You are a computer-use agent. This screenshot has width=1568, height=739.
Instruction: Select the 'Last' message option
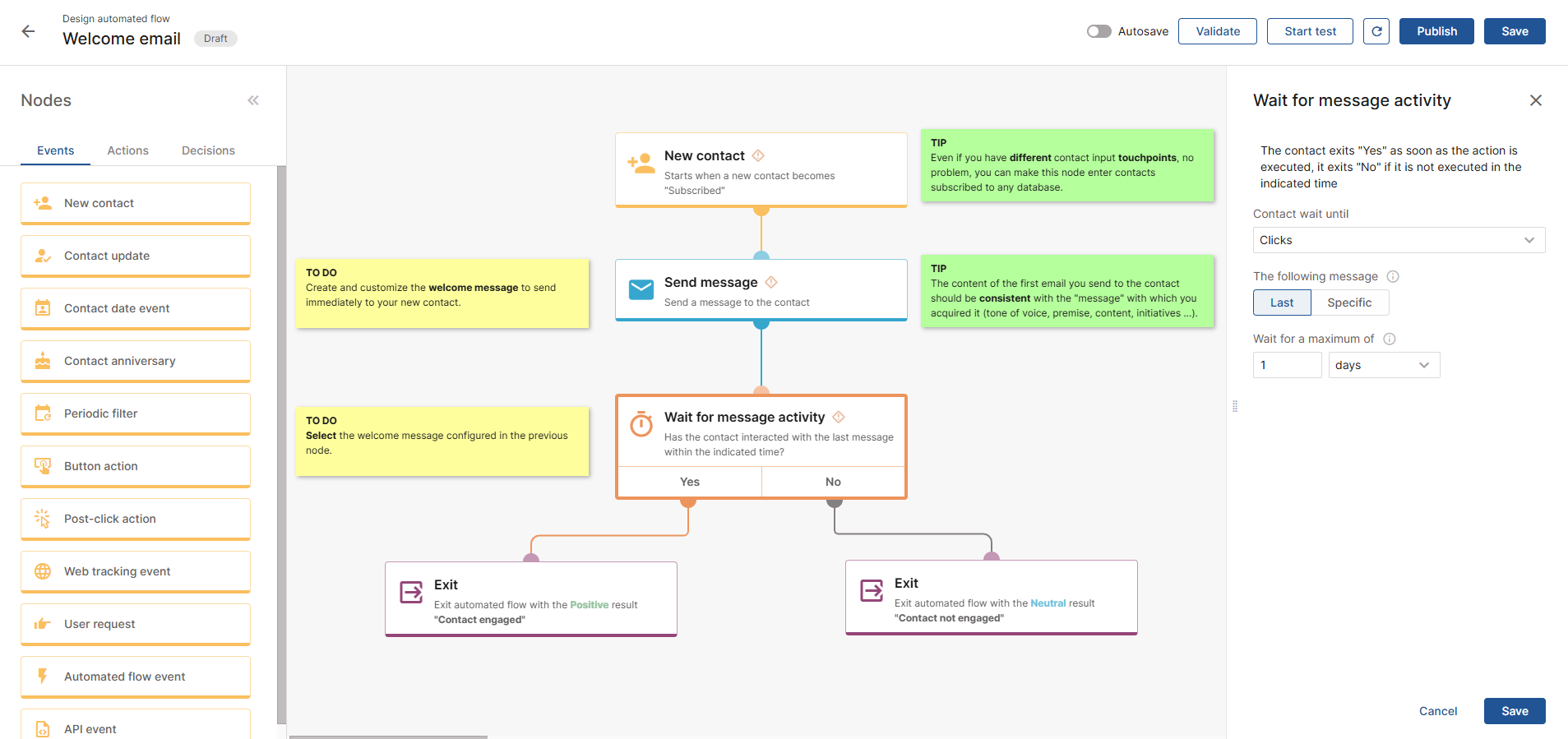click(x=1281, y=303)
